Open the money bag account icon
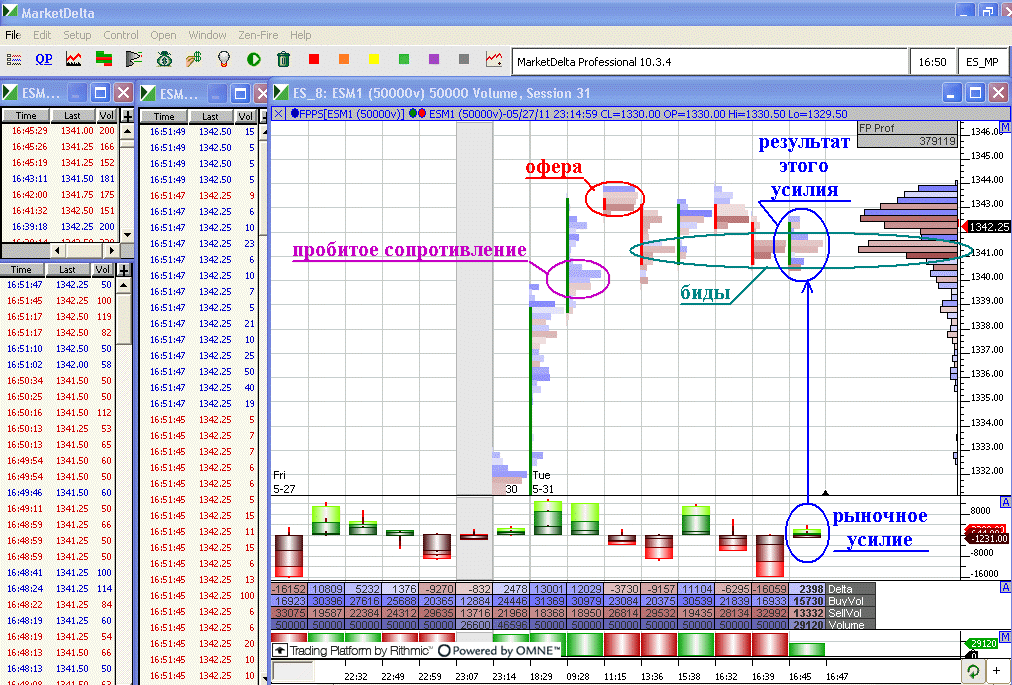Screen dimensions: 1012x685 pyautogui.click(x=164, y=59)
